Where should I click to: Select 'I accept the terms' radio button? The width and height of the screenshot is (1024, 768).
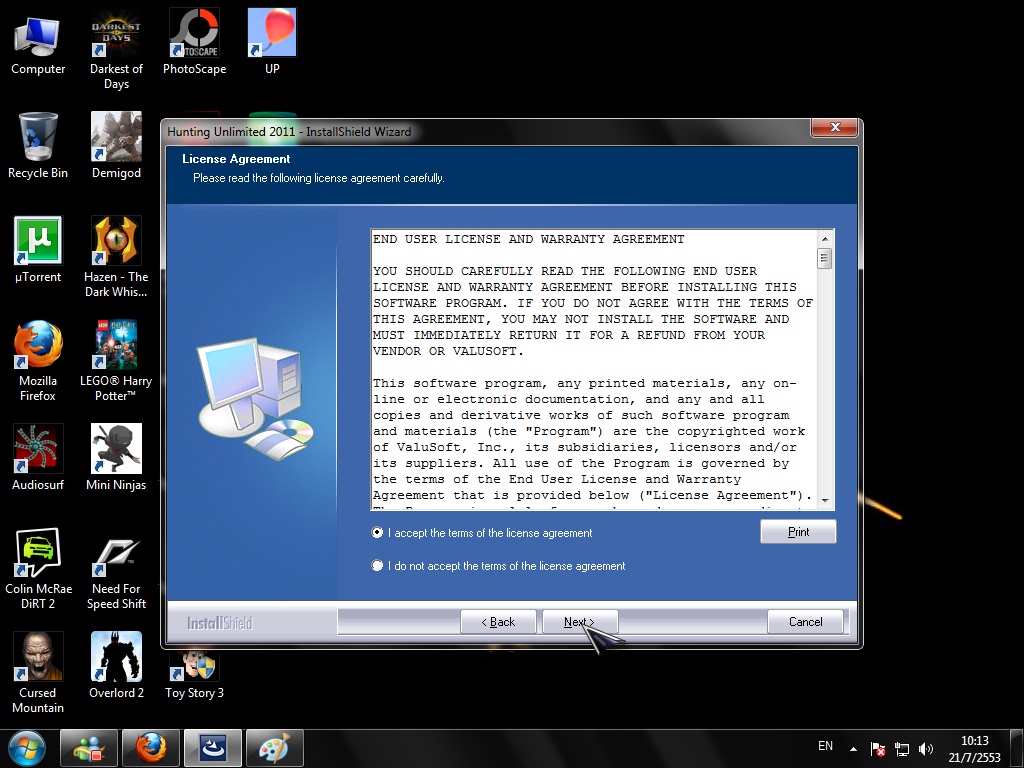(377, 532)
